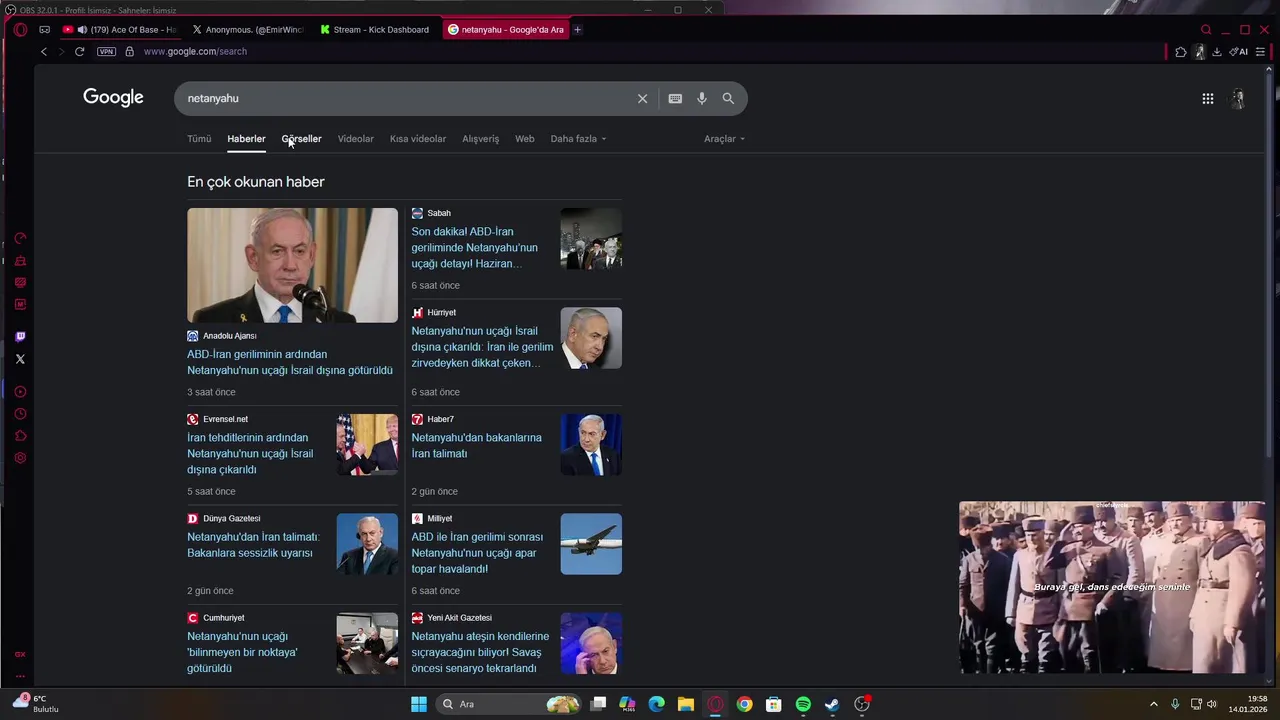
Task: Click large Netanyahu podium photo thumbnail
Action: click(x=292, y=265)
